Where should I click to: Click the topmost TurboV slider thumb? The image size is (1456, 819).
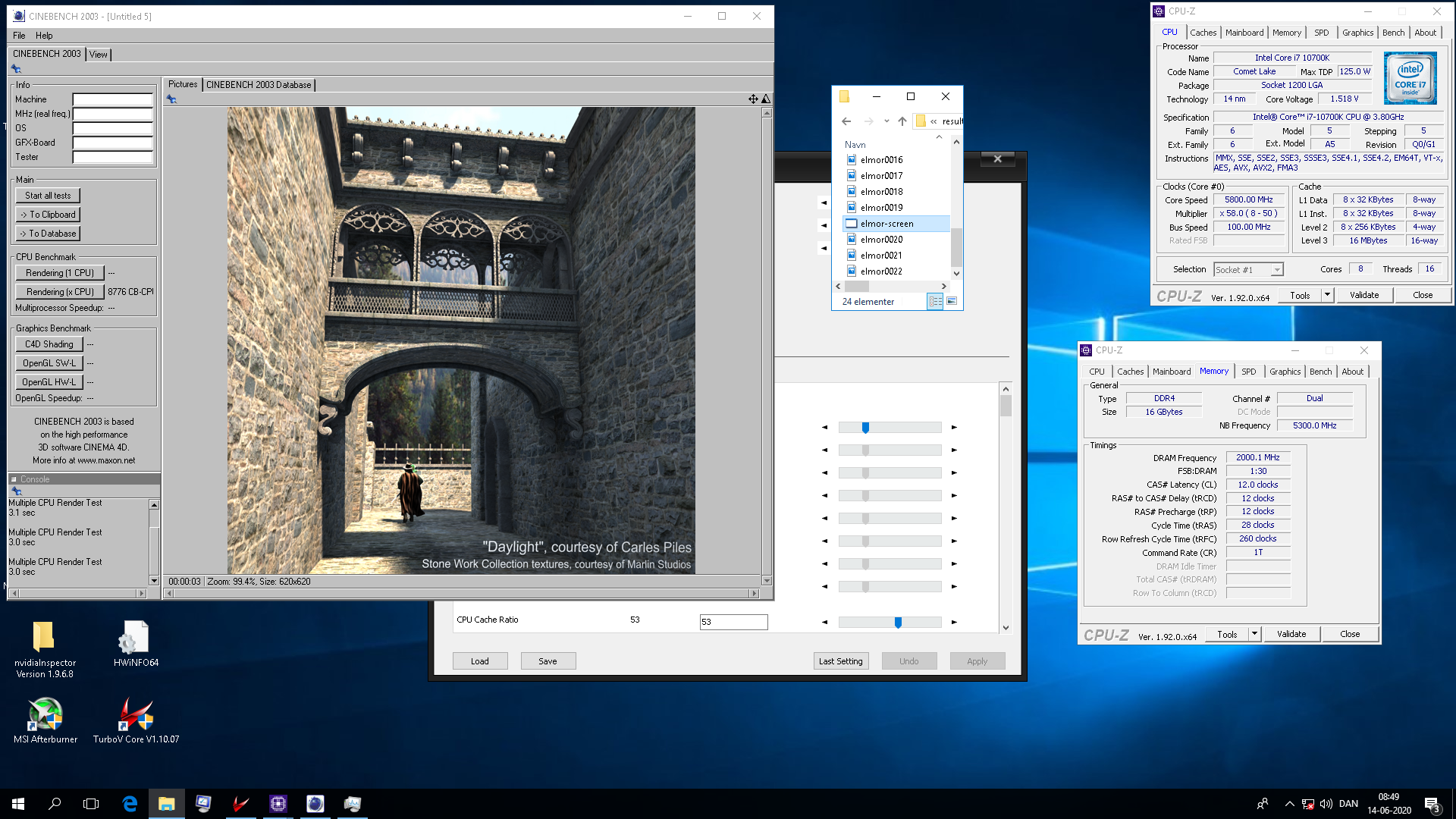[865, 428]
